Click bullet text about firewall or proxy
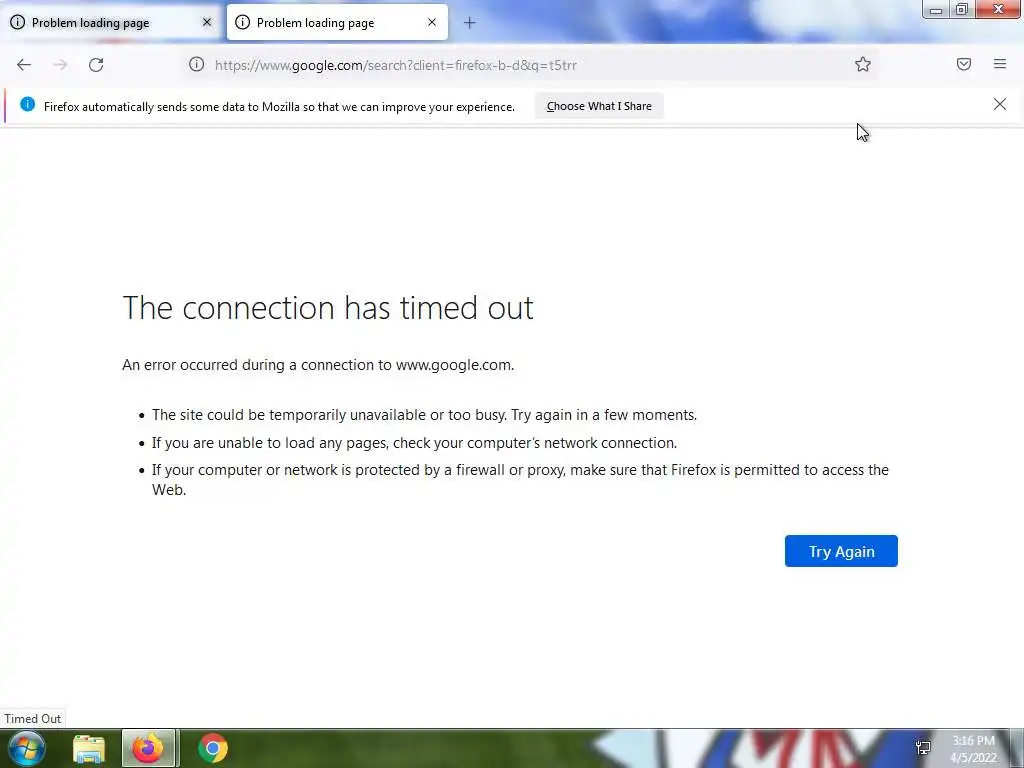Viewport: 1024px width, 768px height. click(x=520, y=479)
